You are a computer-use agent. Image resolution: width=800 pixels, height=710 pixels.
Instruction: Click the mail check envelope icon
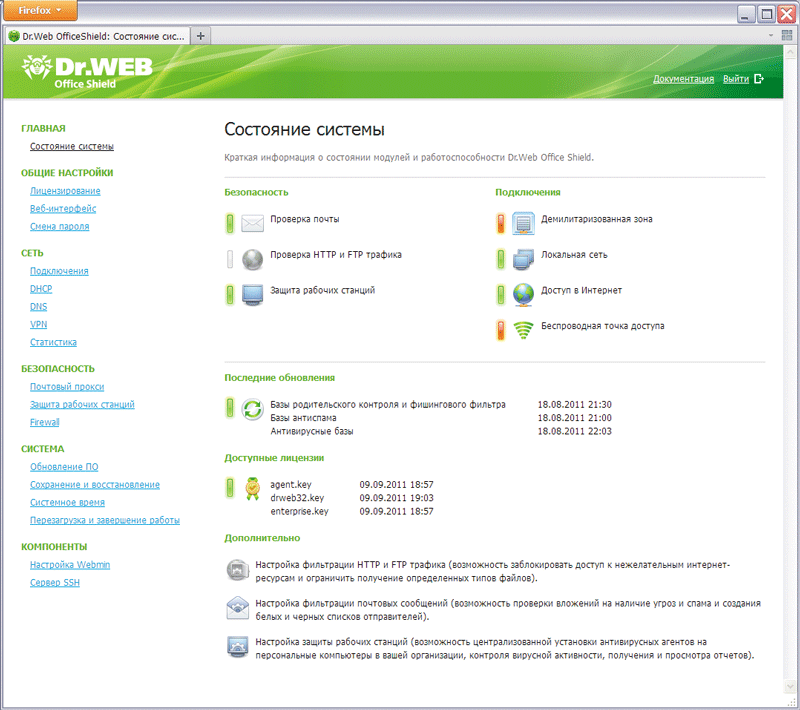pyautogui.click(x=253, y=223)
